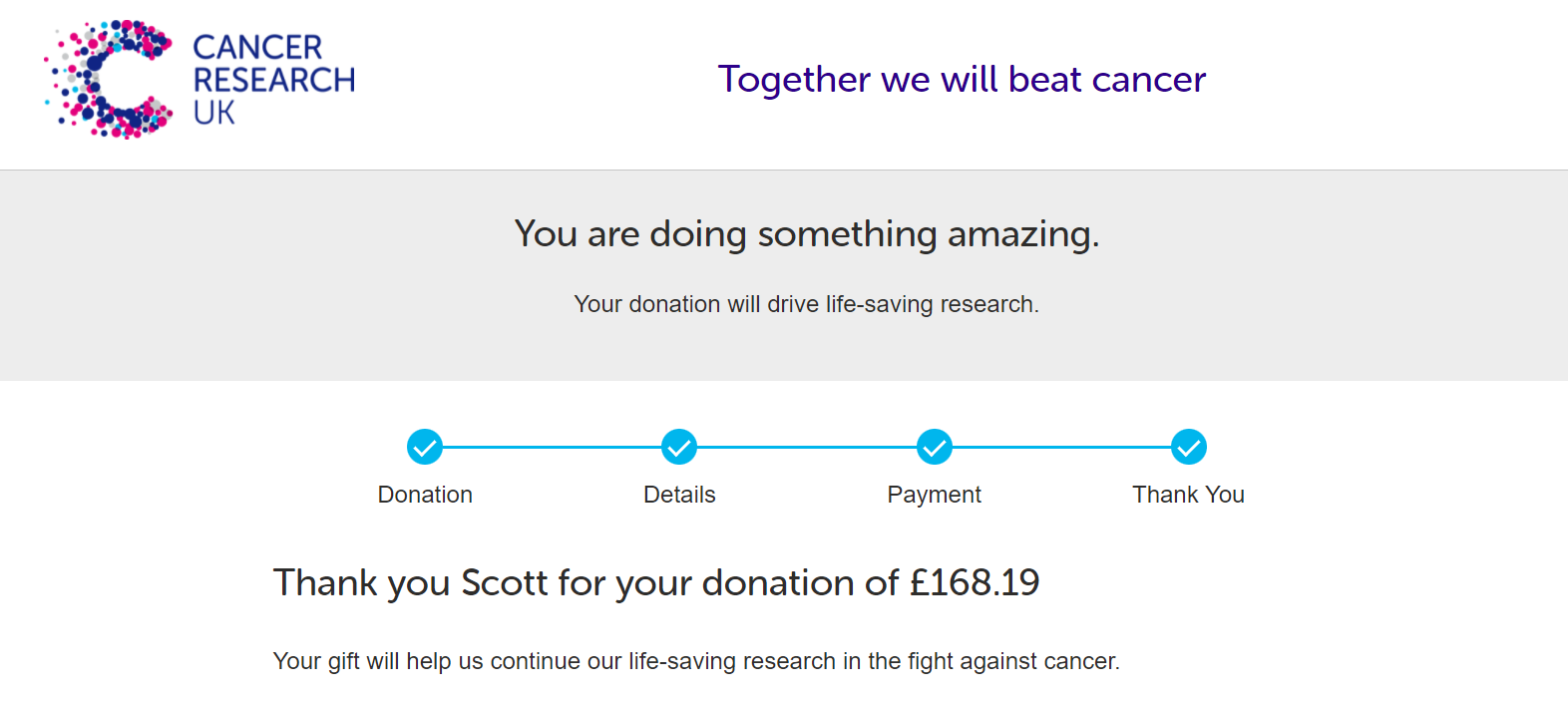Click the CANCER RESEARCH UK logo text
The image size is (1568, 703).
pos(274,80)
